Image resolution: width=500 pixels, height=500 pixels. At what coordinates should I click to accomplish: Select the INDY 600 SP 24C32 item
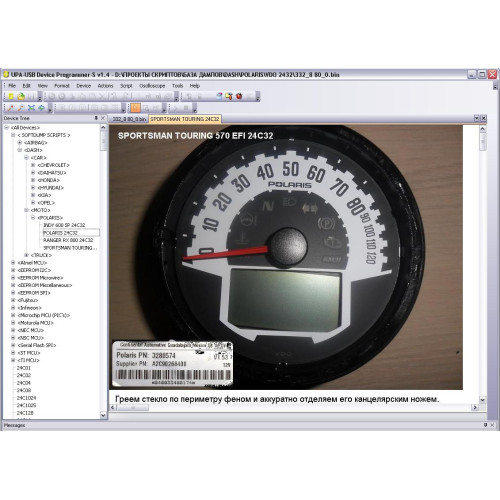click(x=64, y=225)
